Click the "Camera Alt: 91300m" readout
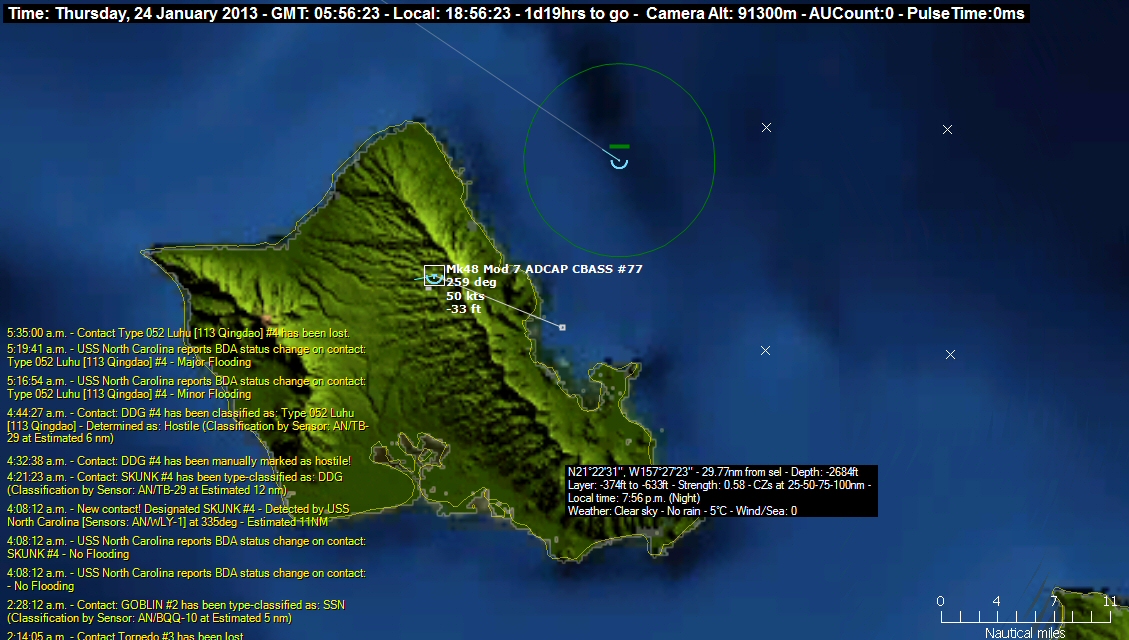The height and width of the screenshot is (640, 1129). click(721, 14)
